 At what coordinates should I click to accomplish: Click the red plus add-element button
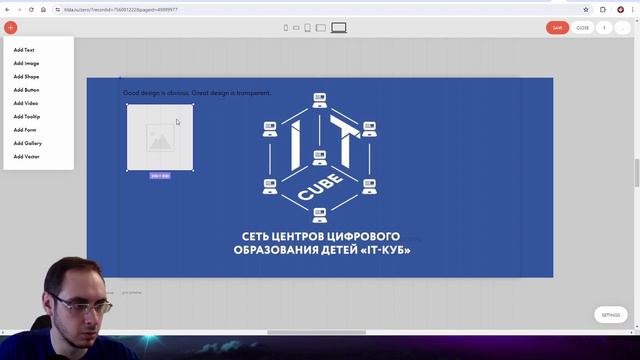pos(11,28)
